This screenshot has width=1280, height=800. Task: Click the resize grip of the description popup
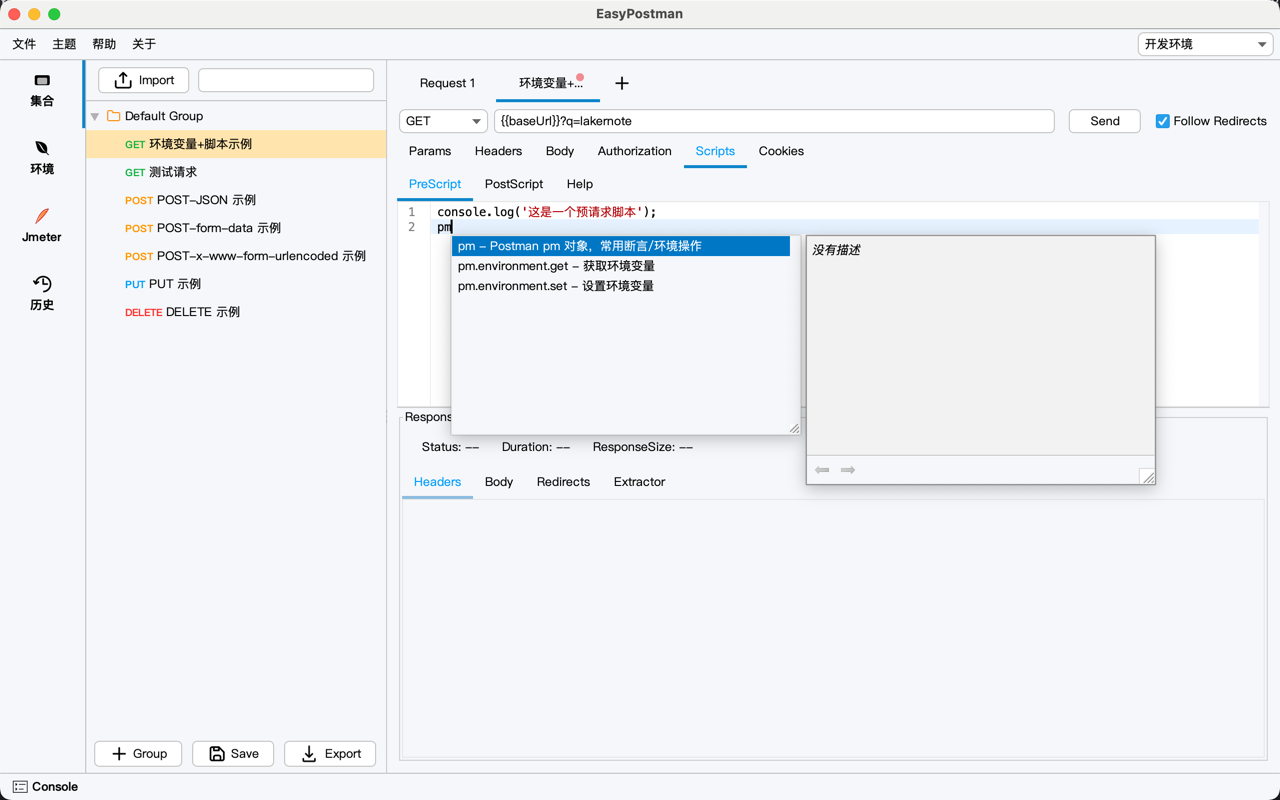[x=1148, y=477]
